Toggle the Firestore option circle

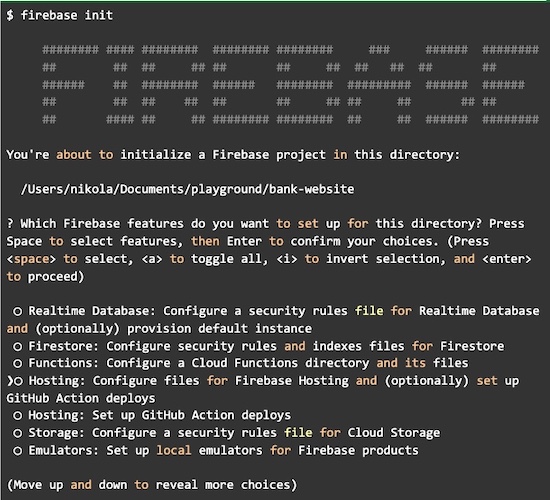point(18,347)
